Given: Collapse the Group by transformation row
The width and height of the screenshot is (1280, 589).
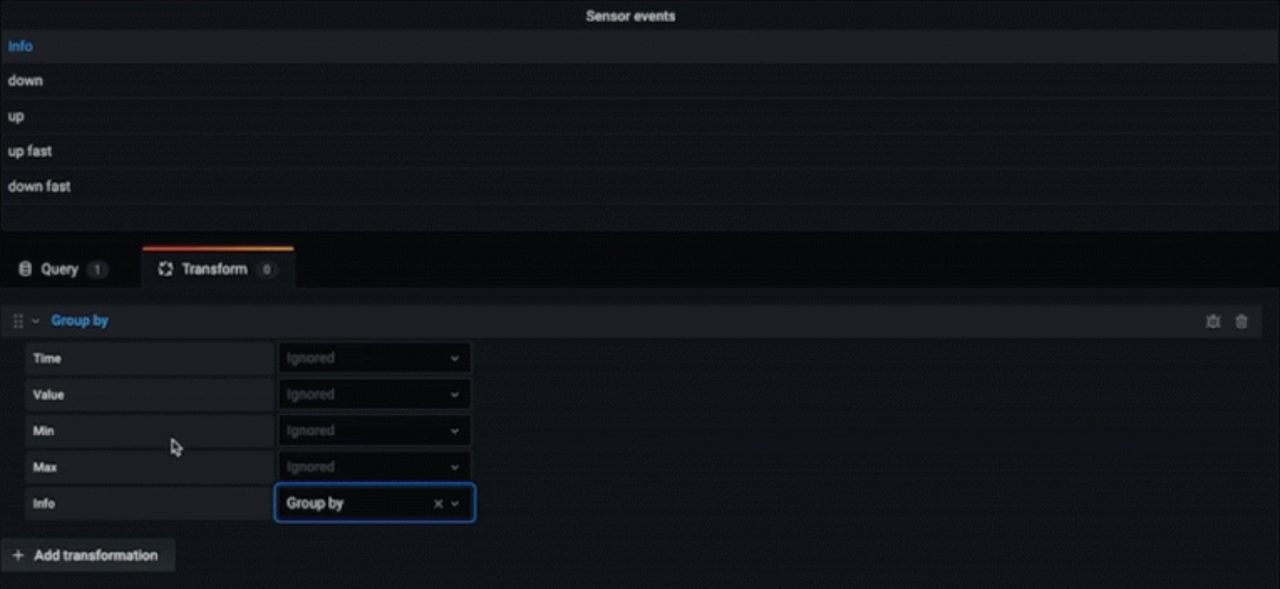Looking at the screenshot, I should pos(36,322).
